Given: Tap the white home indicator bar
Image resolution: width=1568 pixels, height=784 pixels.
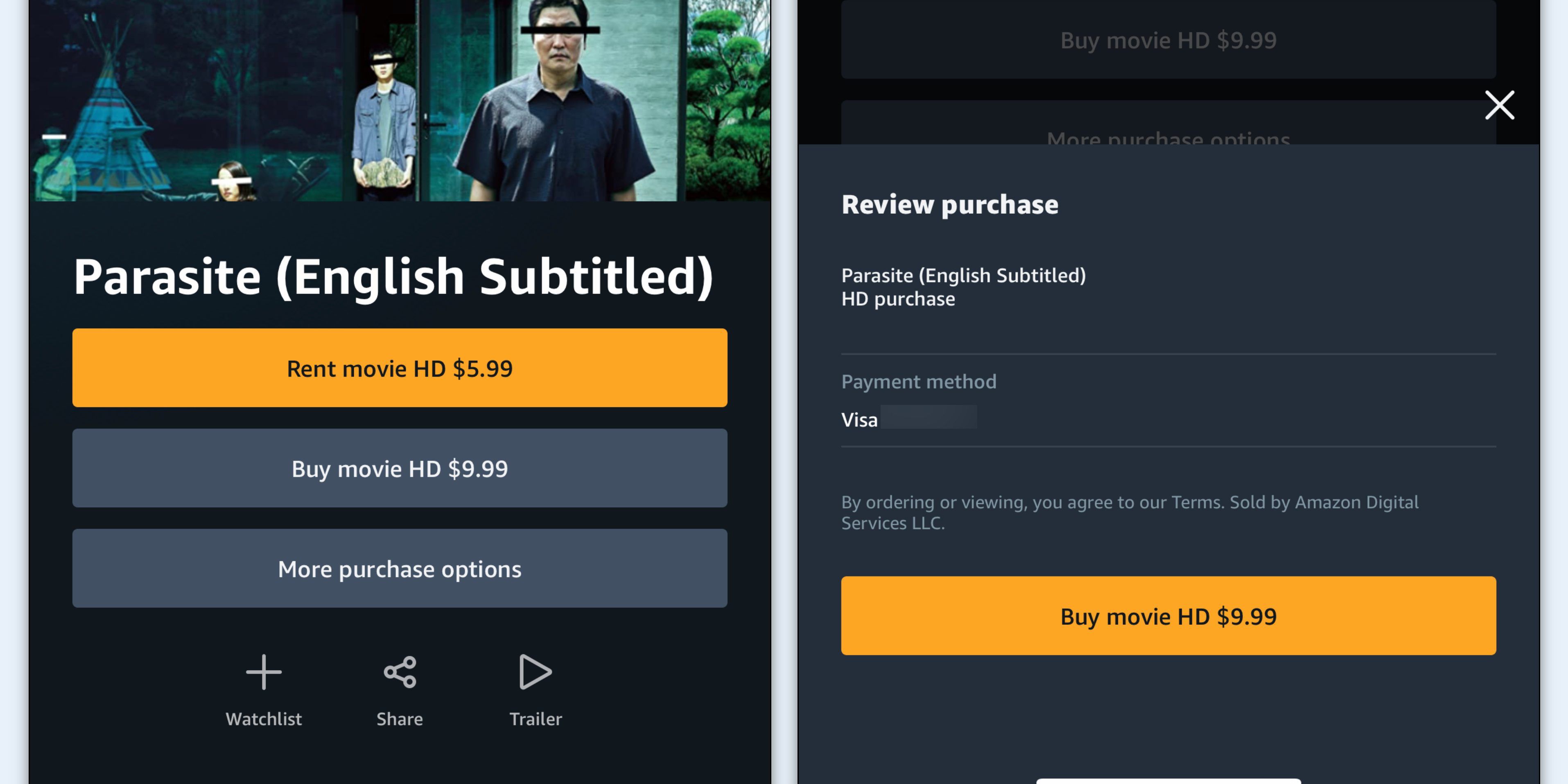Looking at the screenshot, I should coord(1168,780).
